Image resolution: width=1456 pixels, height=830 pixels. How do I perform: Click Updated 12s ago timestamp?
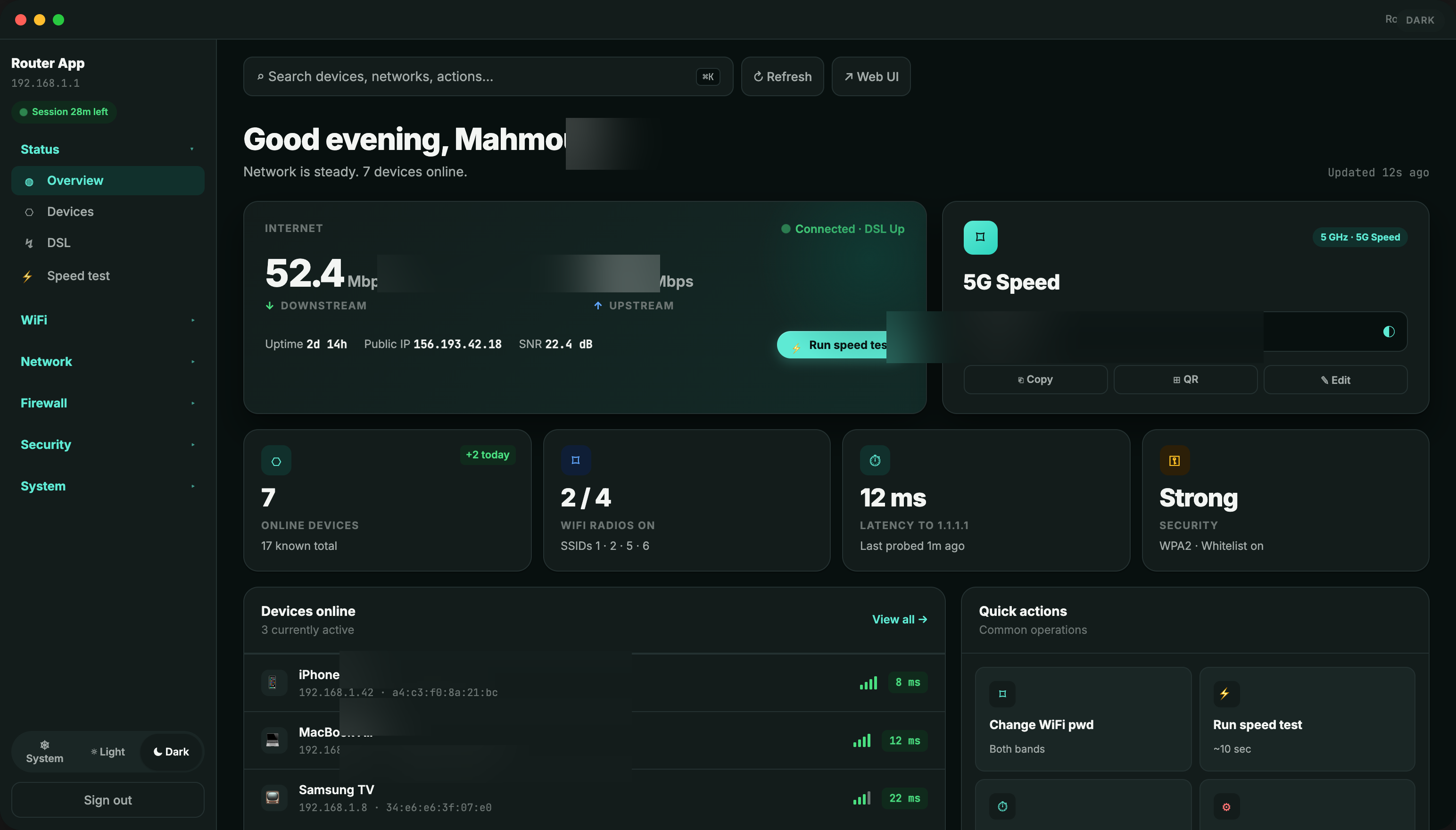(x=1378, y=173)
